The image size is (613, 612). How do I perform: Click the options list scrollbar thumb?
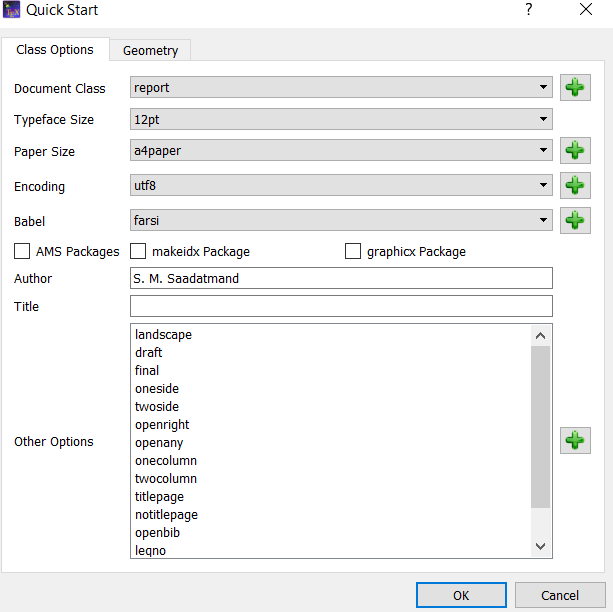click(x=540, y=427)
